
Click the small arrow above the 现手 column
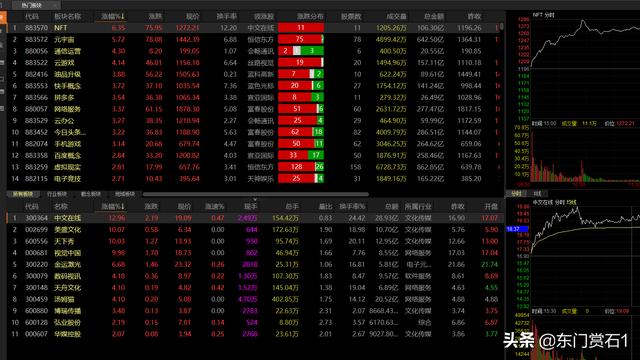tap(256, 200)
